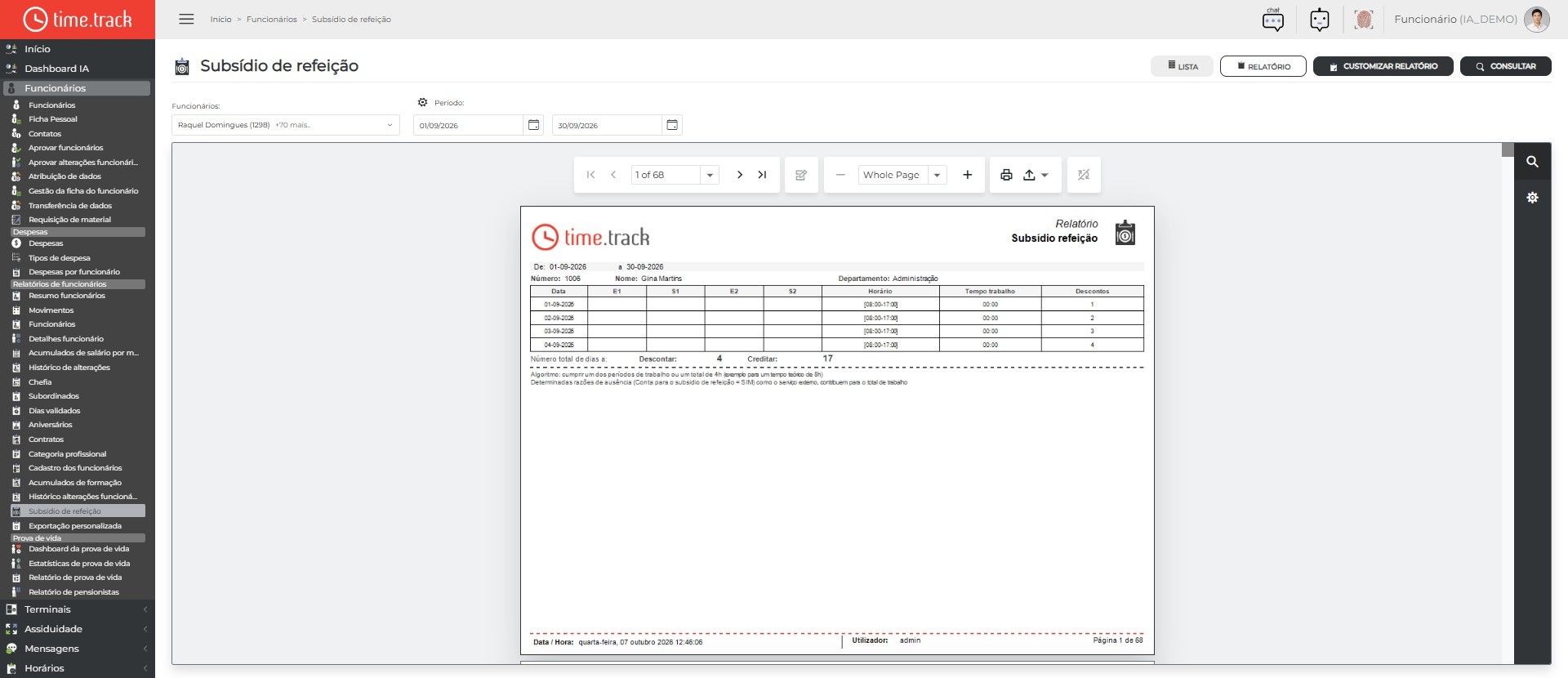This screenshot has width=1568, height=678.
Task: Click CUSTOMIZAR RELATÓRIO button
Action: coord(1383,66)
